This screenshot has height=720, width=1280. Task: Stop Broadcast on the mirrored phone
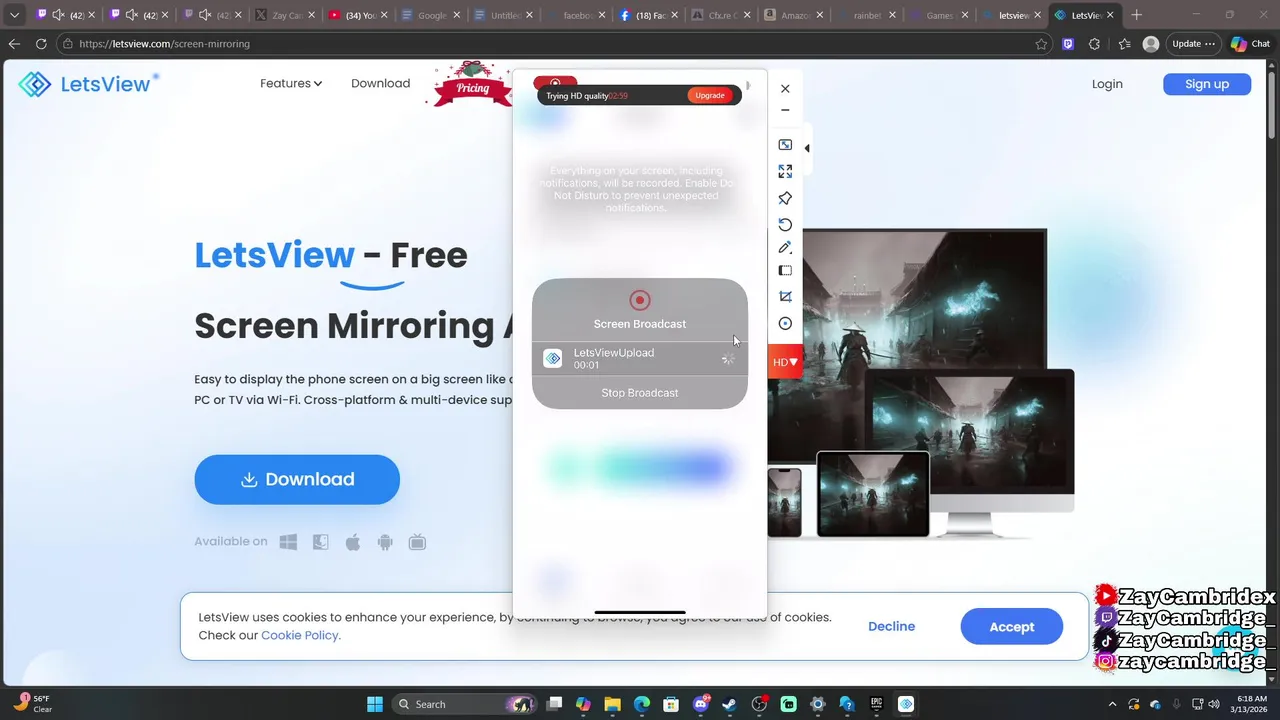coord(640,393)
